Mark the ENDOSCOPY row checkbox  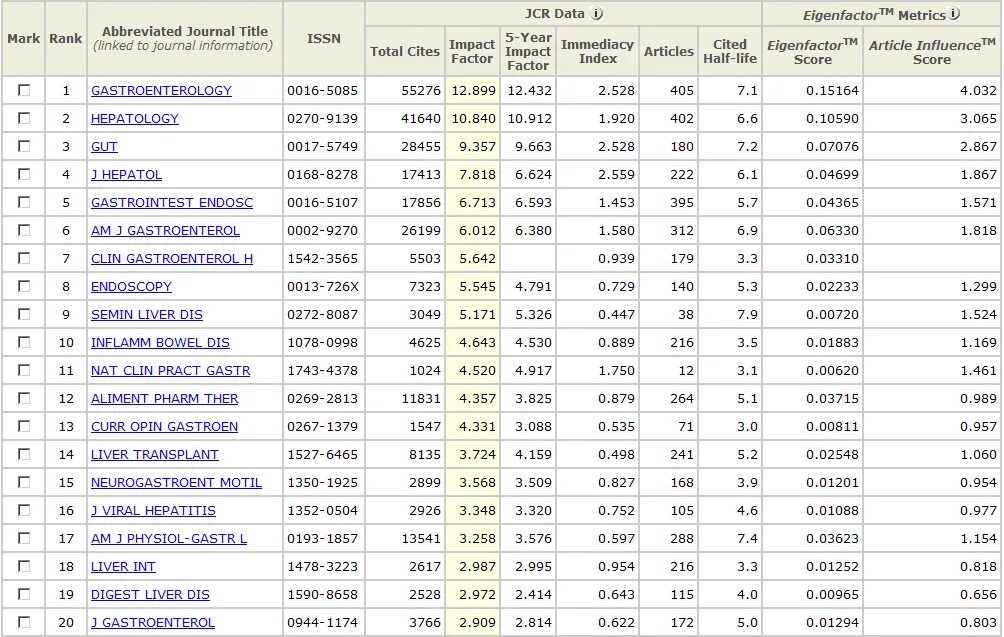pos(24,286)
